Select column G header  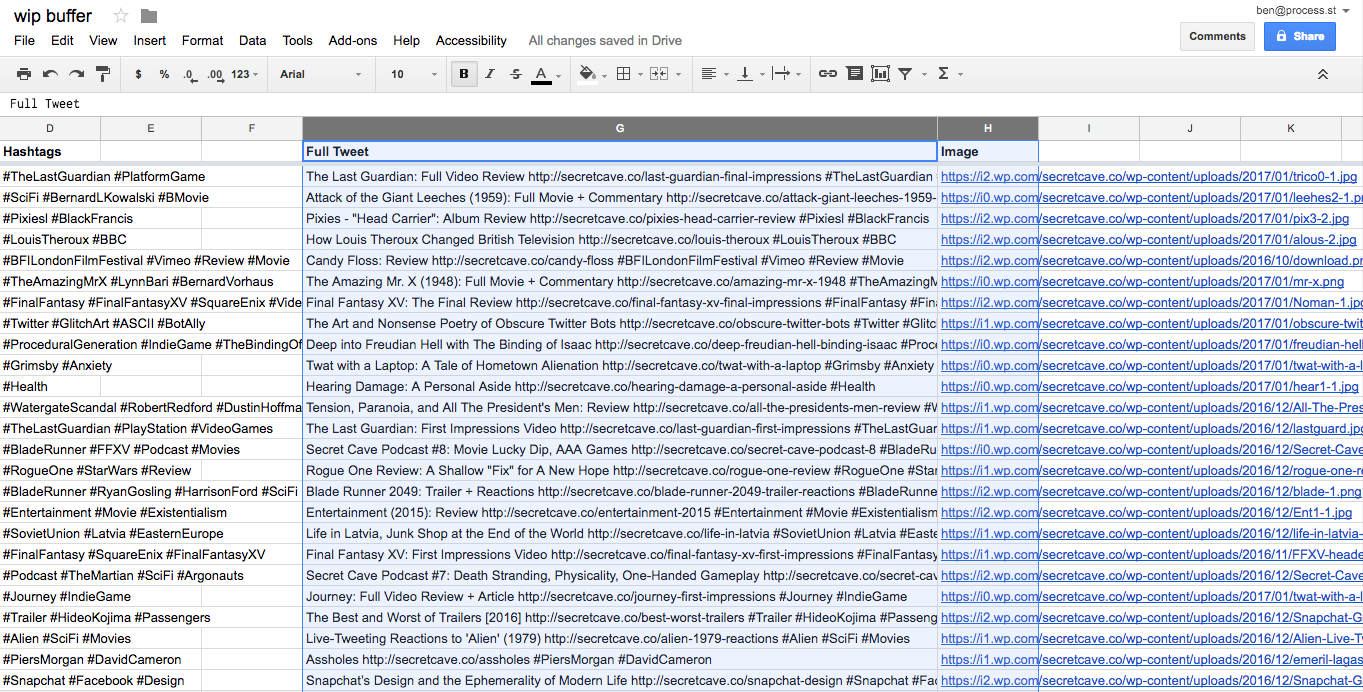tap(620, 128)
